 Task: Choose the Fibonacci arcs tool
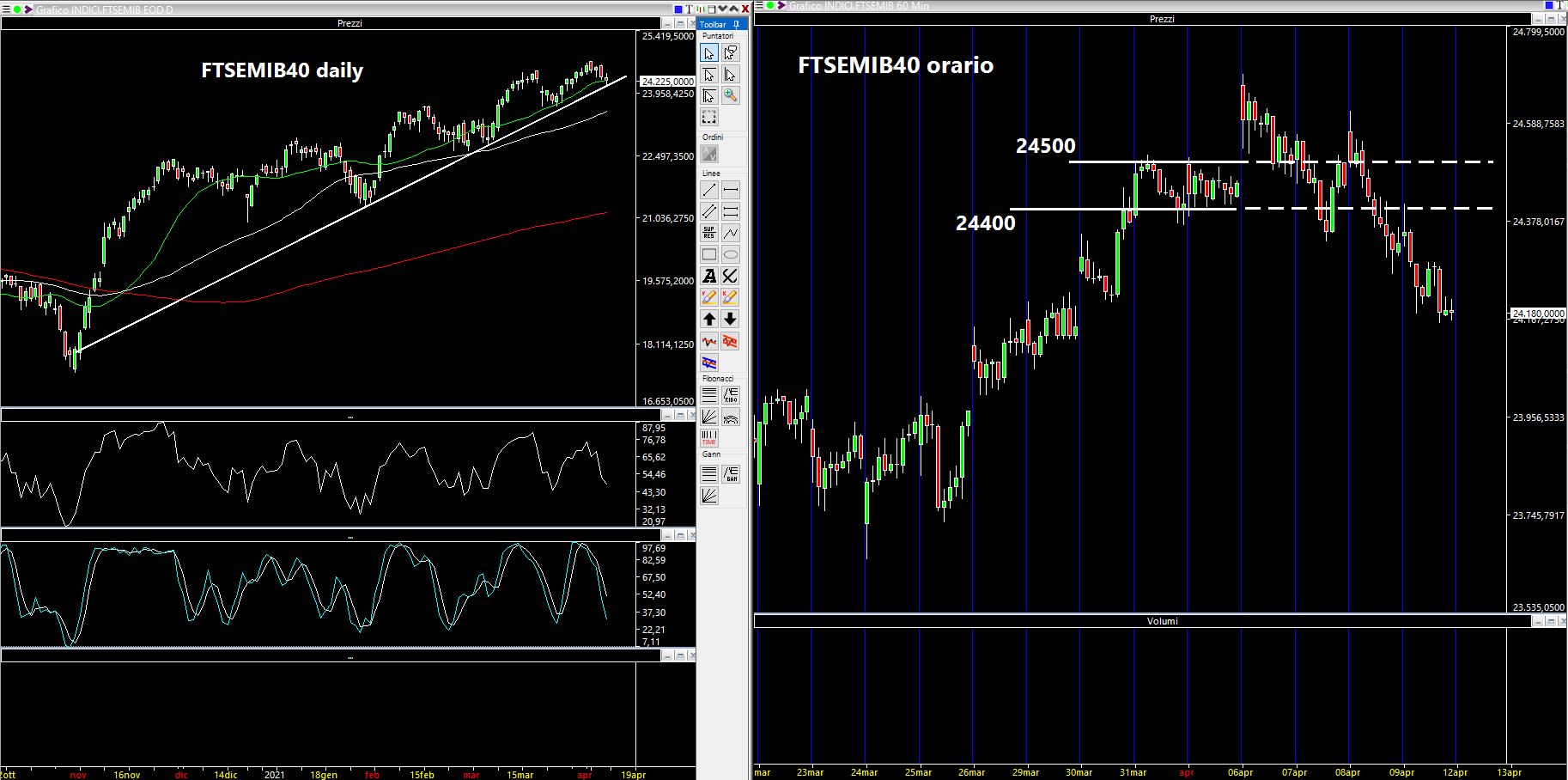coord(731,417)
